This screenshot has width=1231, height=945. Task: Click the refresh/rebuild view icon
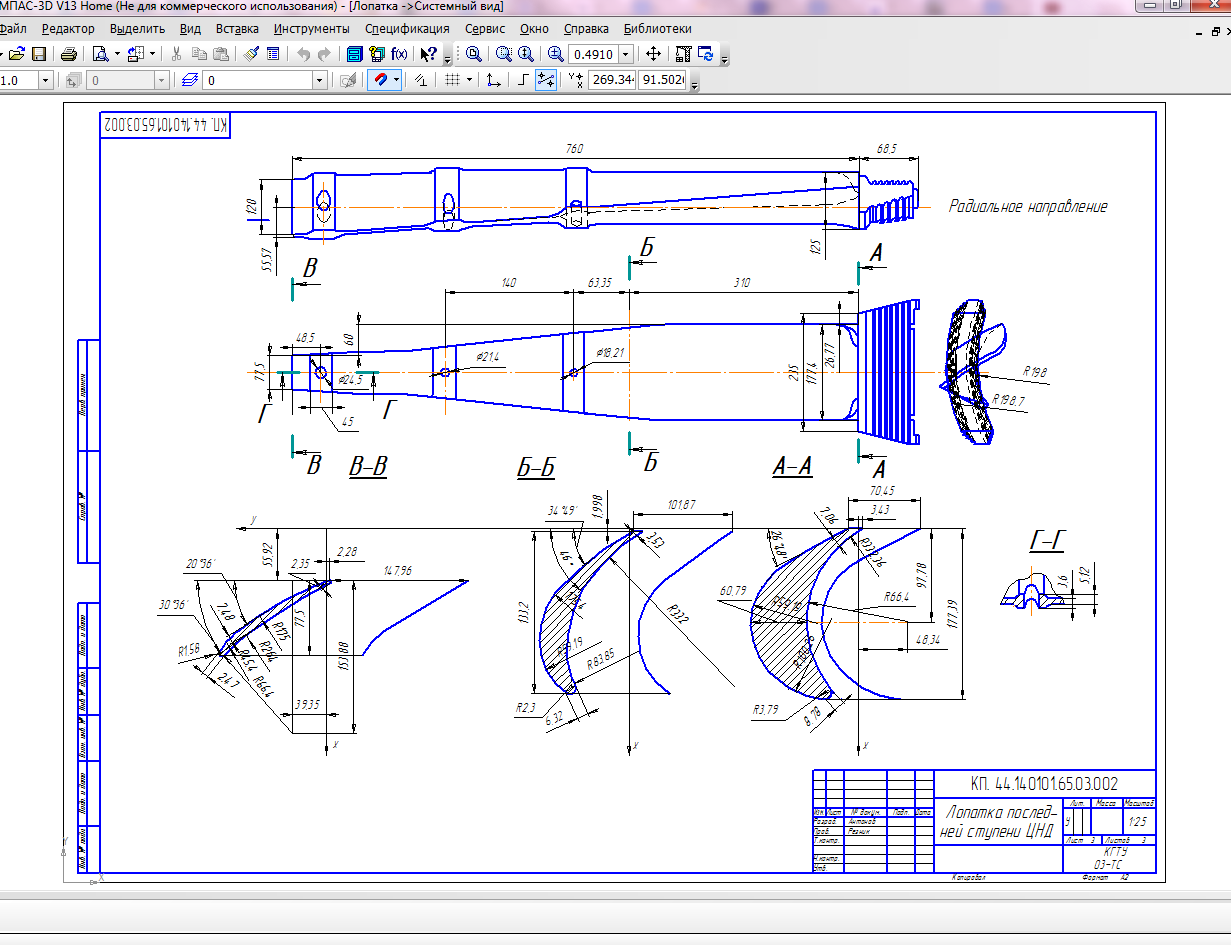(x=706, y=54)
